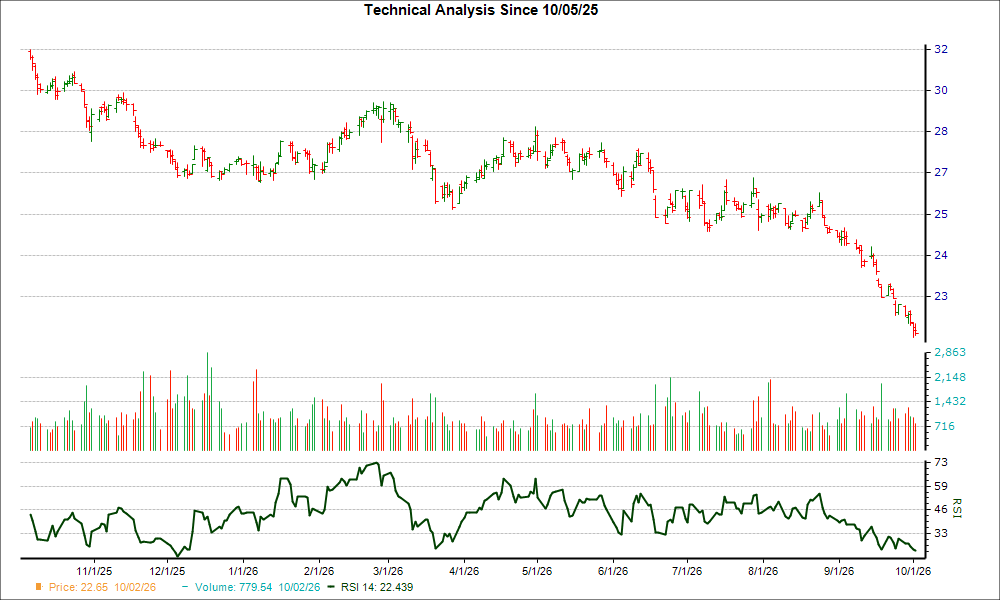
Task: Click the x-axis date label 6/1/26
Action: pos(613,571)
